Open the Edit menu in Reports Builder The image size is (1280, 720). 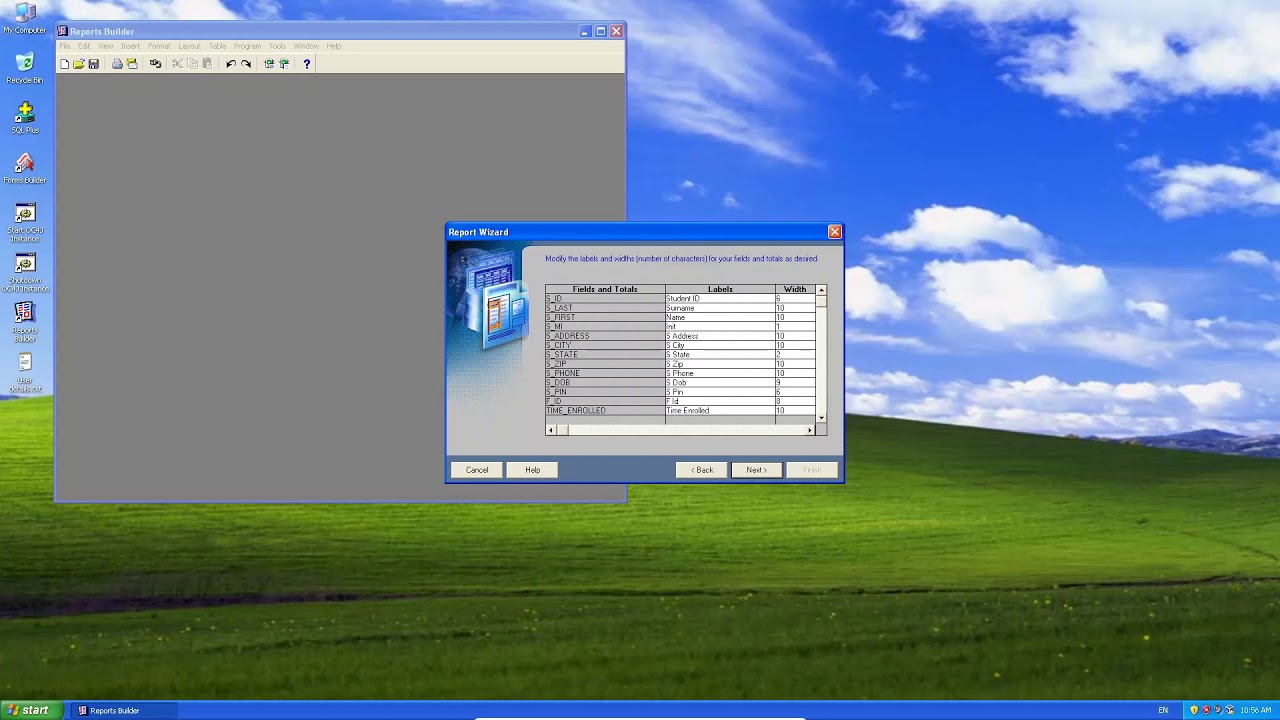pos(84,46)
